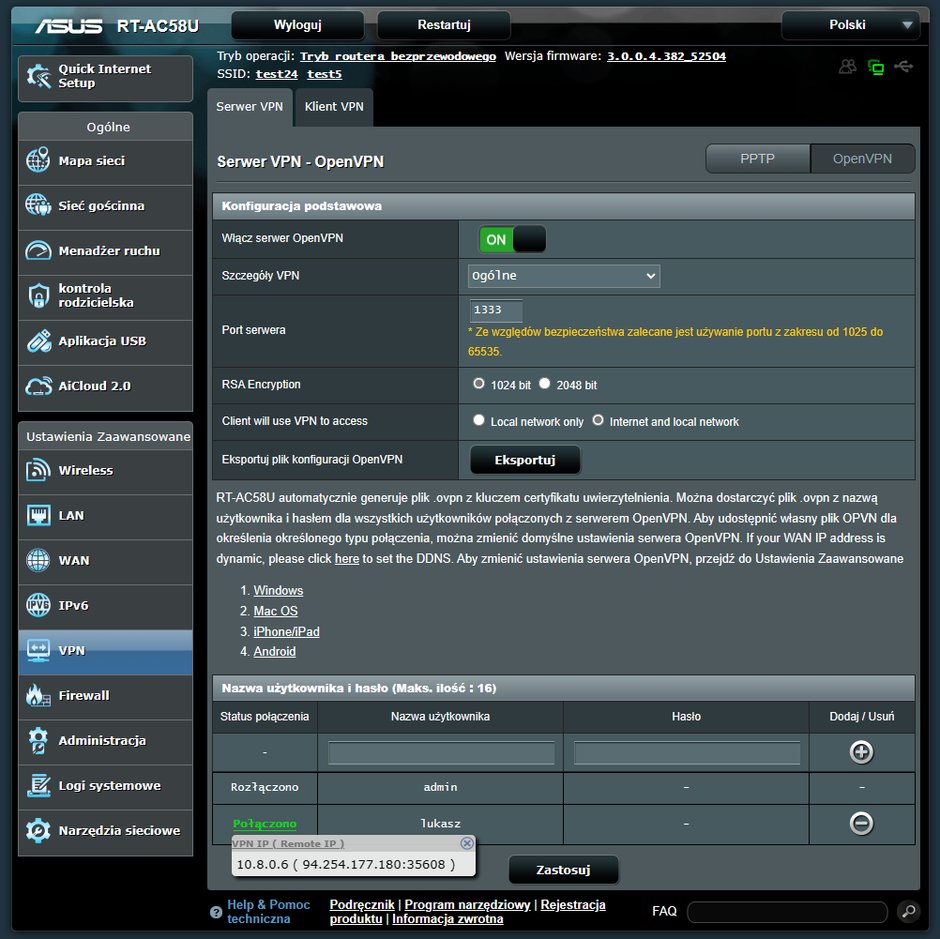Click into the Port serwera field

point(496,310)
